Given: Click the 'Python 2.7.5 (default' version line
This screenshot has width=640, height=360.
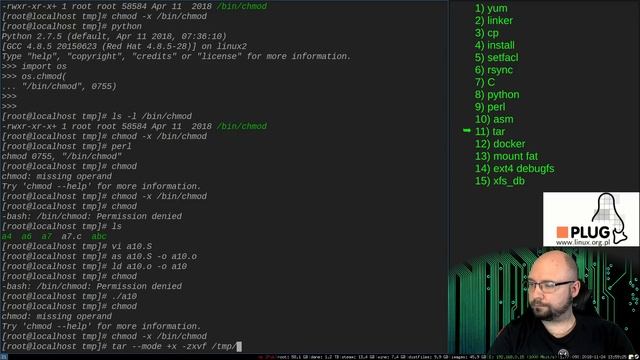Looking at the screenshot, I should coord(114,36).
